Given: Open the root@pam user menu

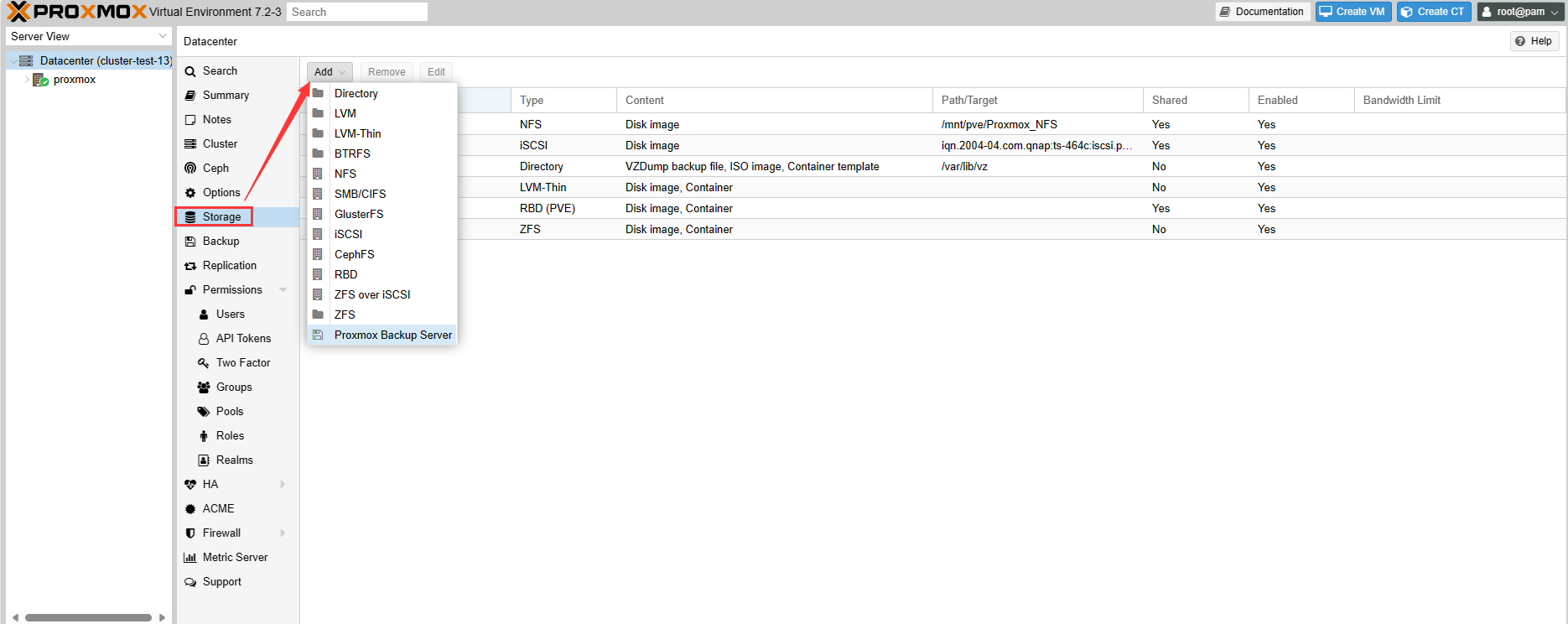Looking at the screenshot, I should [x=1521, y=12].
